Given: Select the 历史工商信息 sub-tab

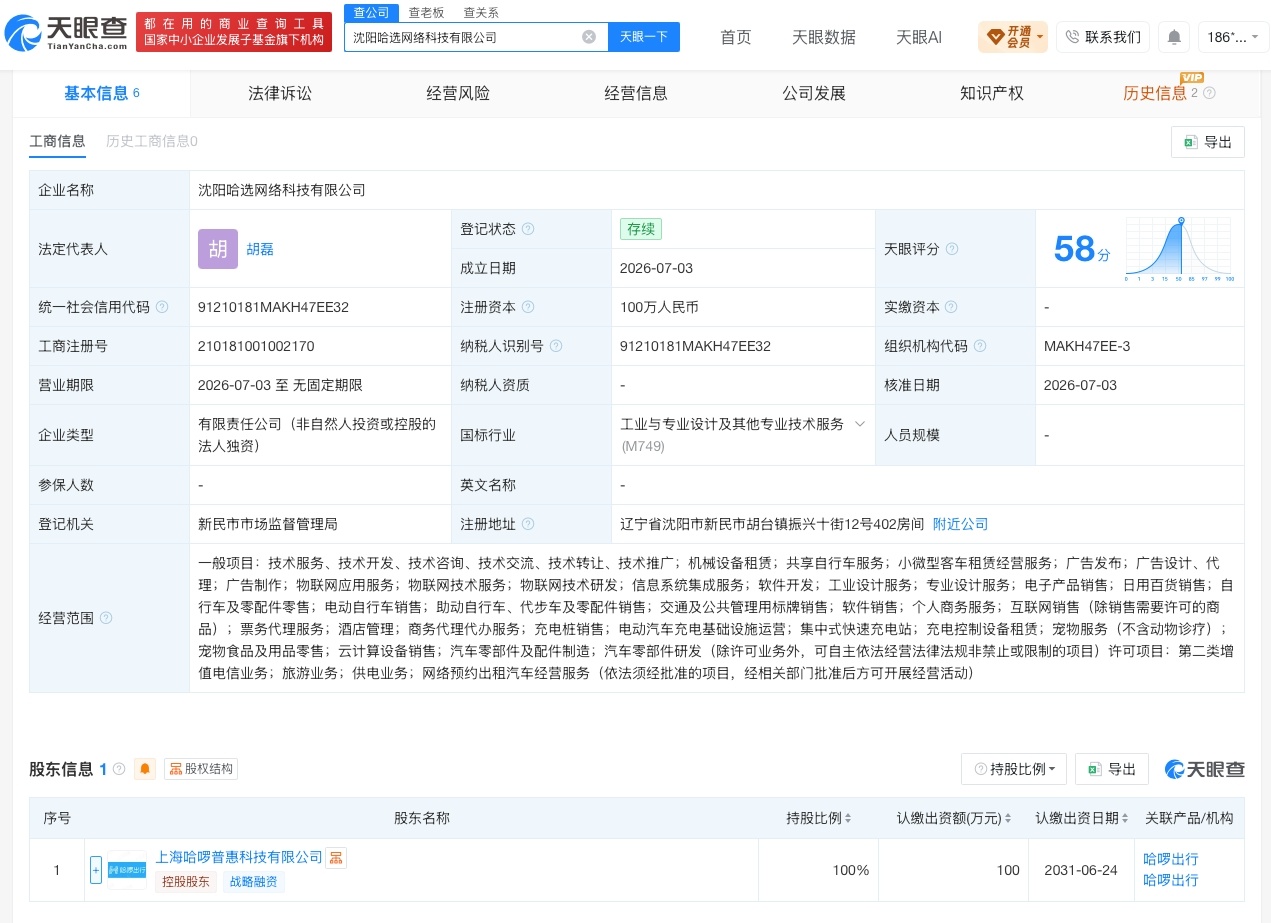Looking at the screenshot, I should (152, 141).
